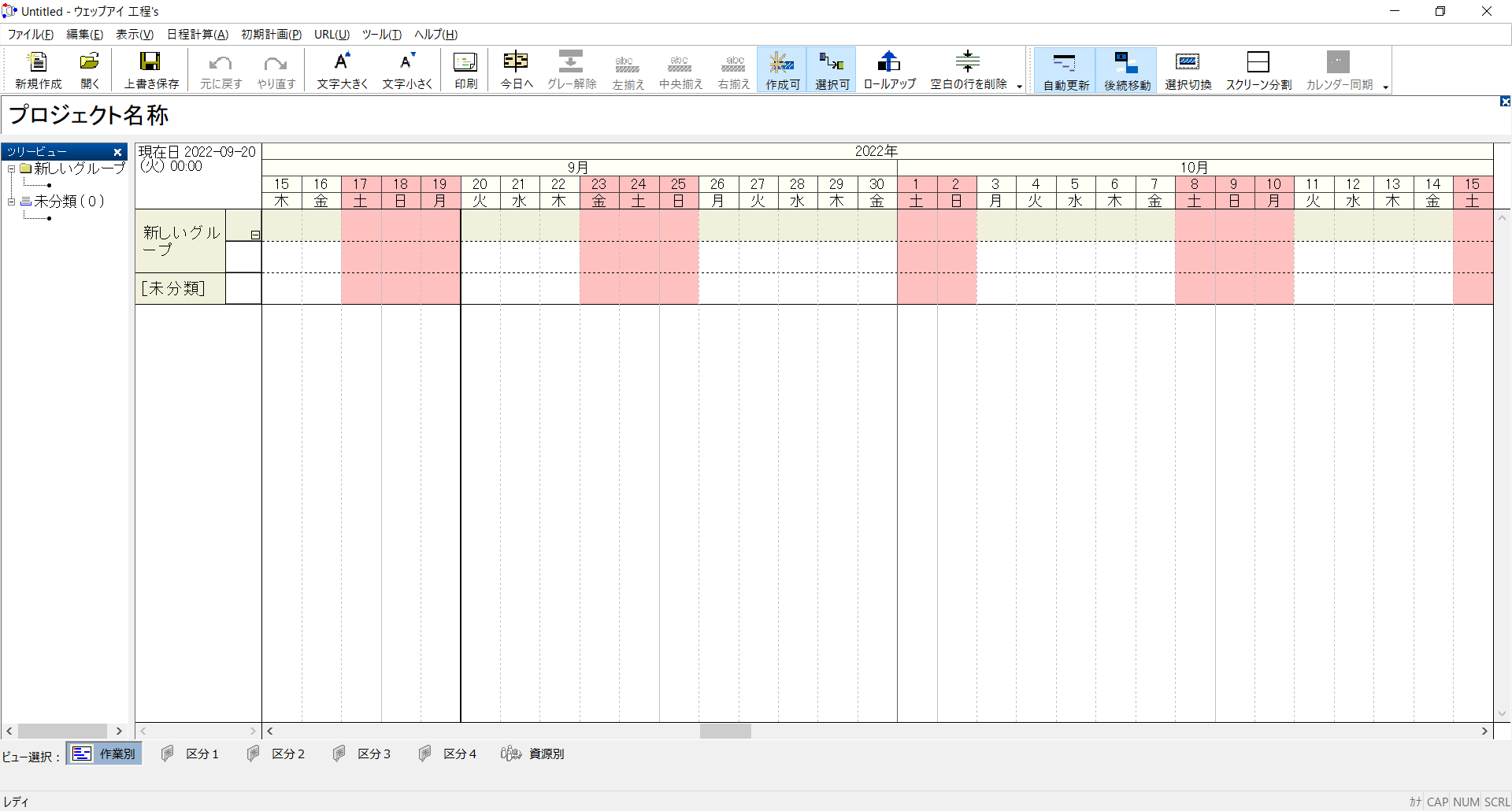
Task: Switch to the 区分 1 view
Action: tap(190, 754)
